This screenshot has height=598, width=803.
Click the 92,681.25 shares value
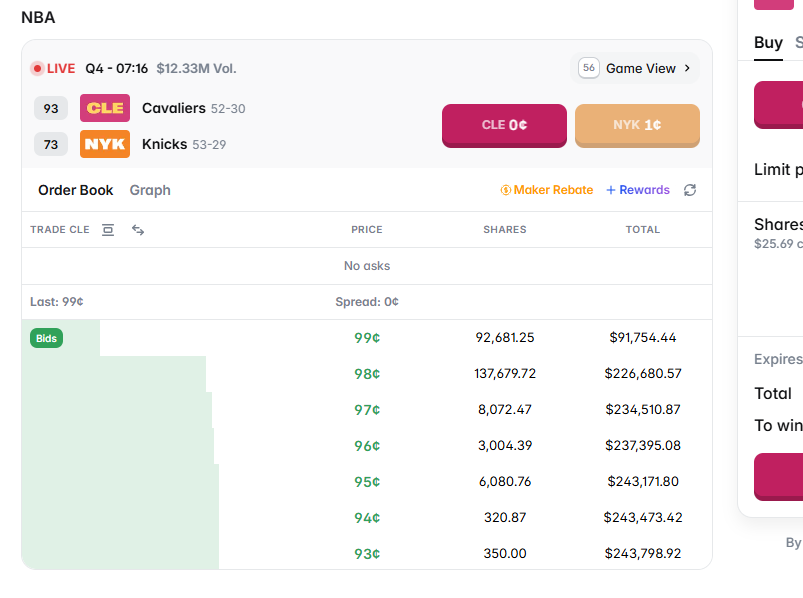click(x=505, y=337)
